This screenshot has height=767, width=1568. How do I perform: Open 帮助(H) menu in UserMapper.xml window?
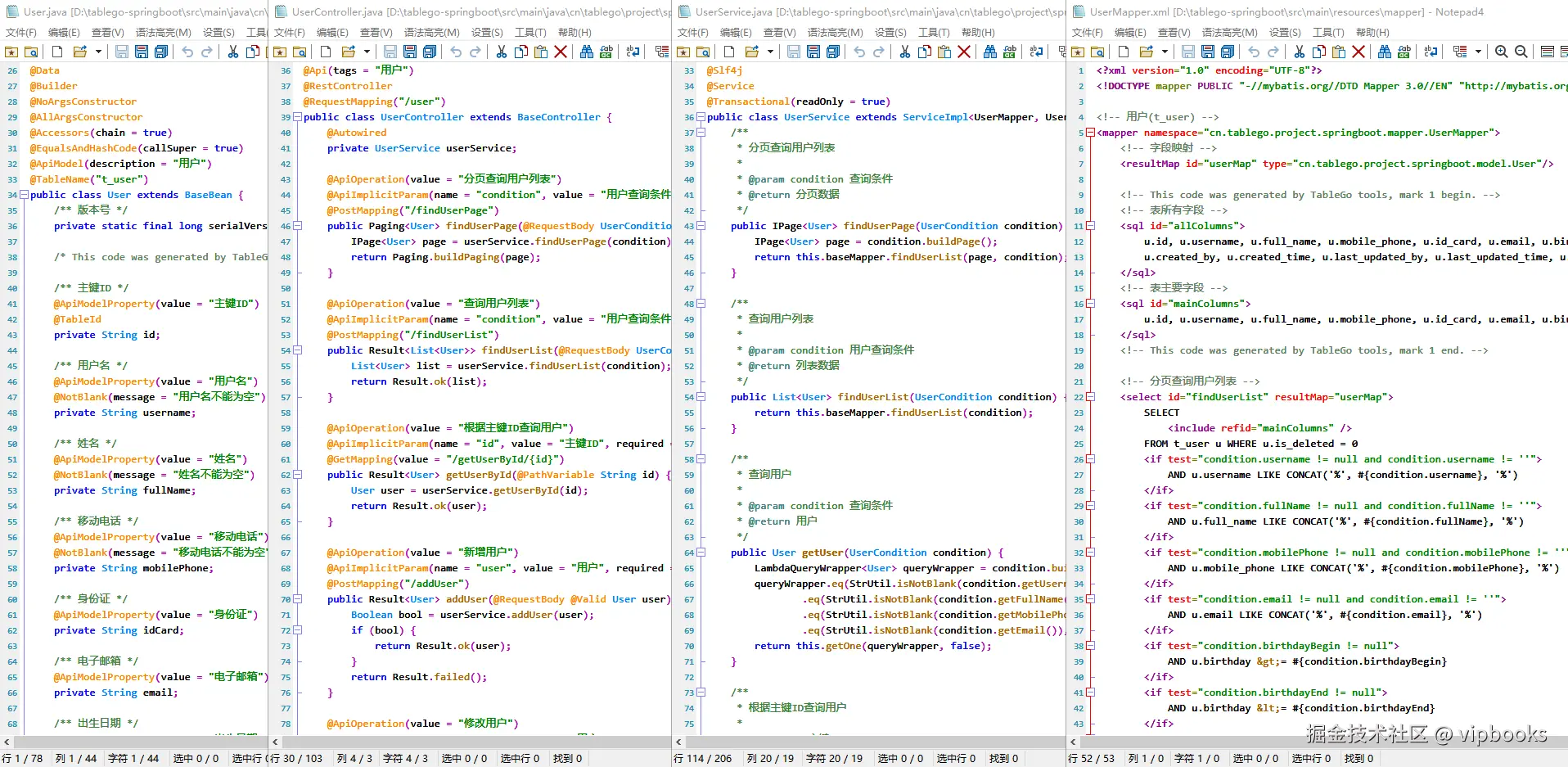coord(1372,32)
